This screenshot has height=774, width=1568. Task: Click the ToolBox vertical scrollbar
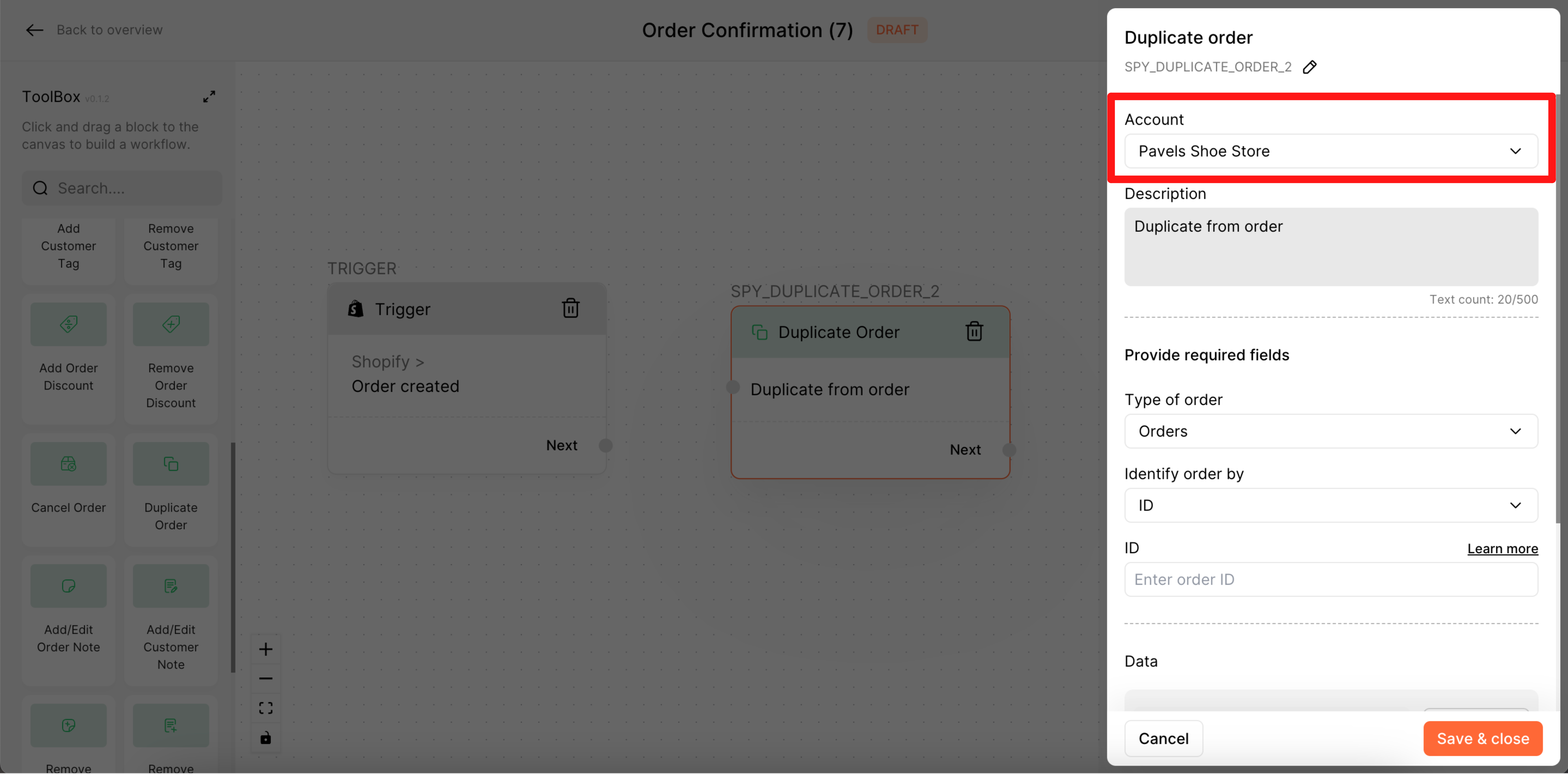coord(233,557)
